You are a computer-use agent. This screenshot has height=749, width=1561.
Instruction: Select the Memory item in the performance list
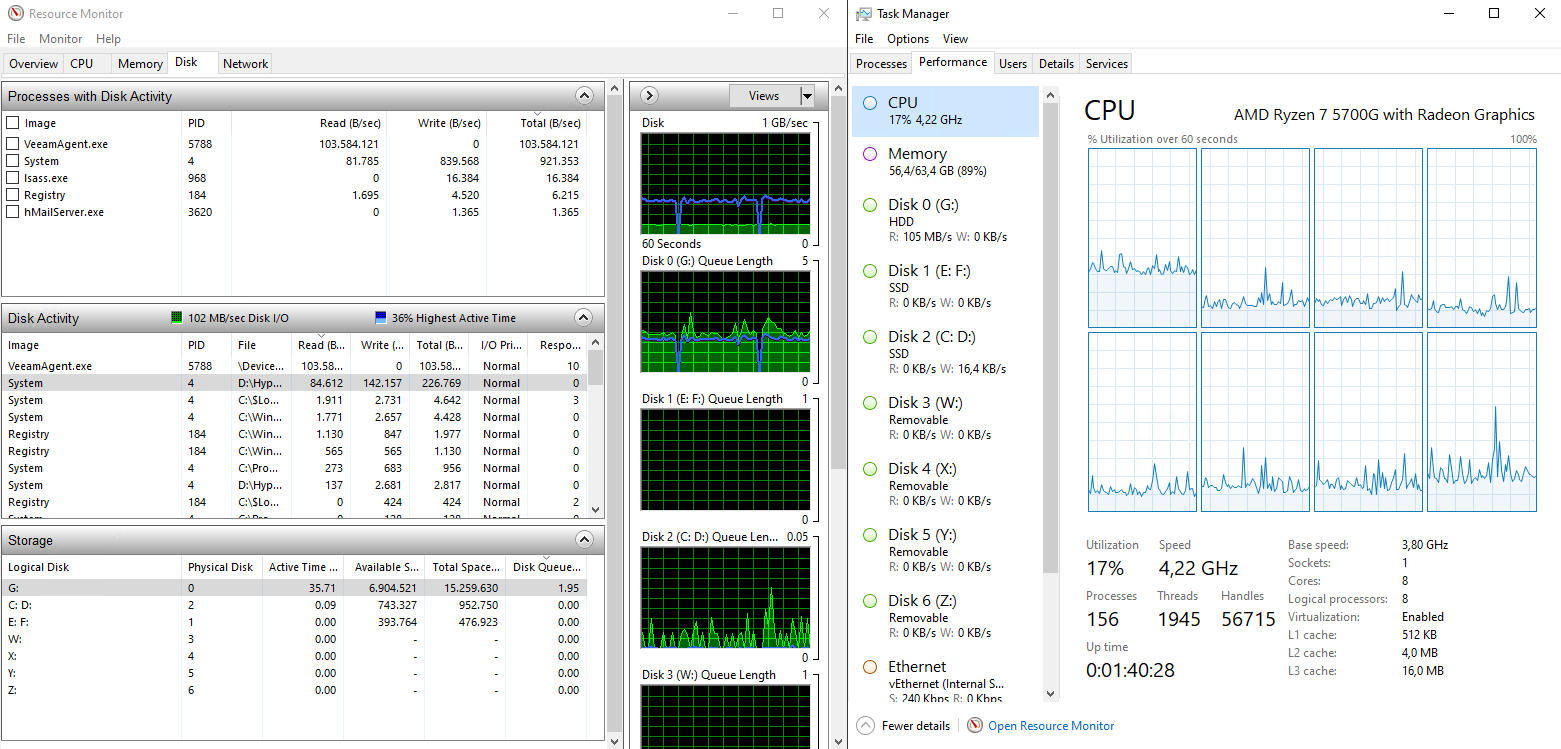945,162
